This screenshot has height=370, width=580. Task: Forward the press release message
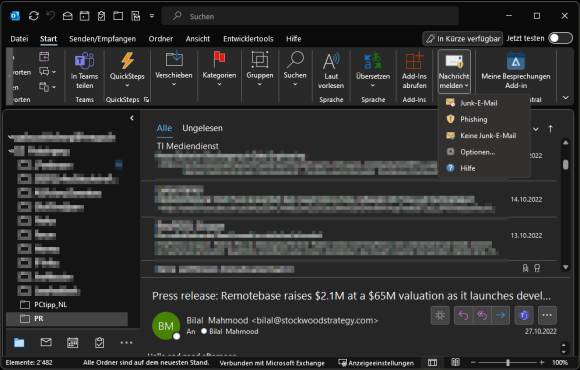pos(500,315)
